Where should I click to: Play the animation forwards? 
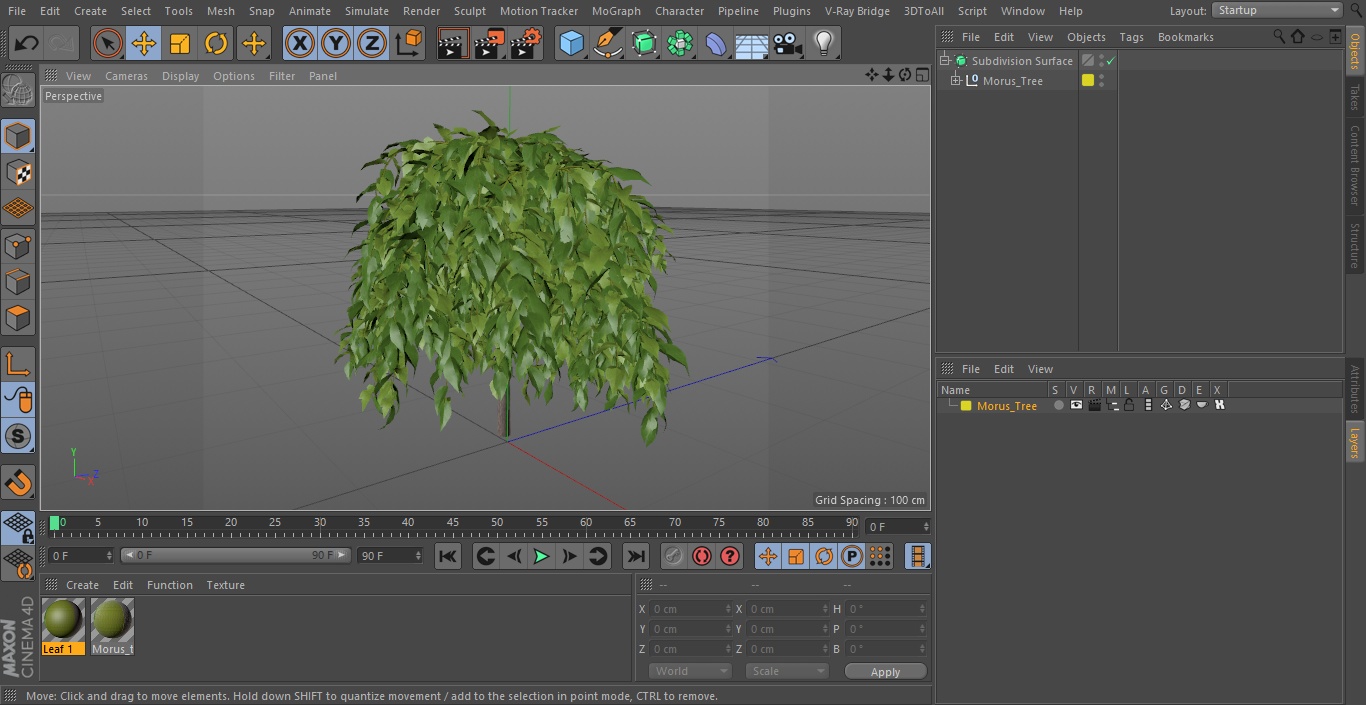coord(541,557)
